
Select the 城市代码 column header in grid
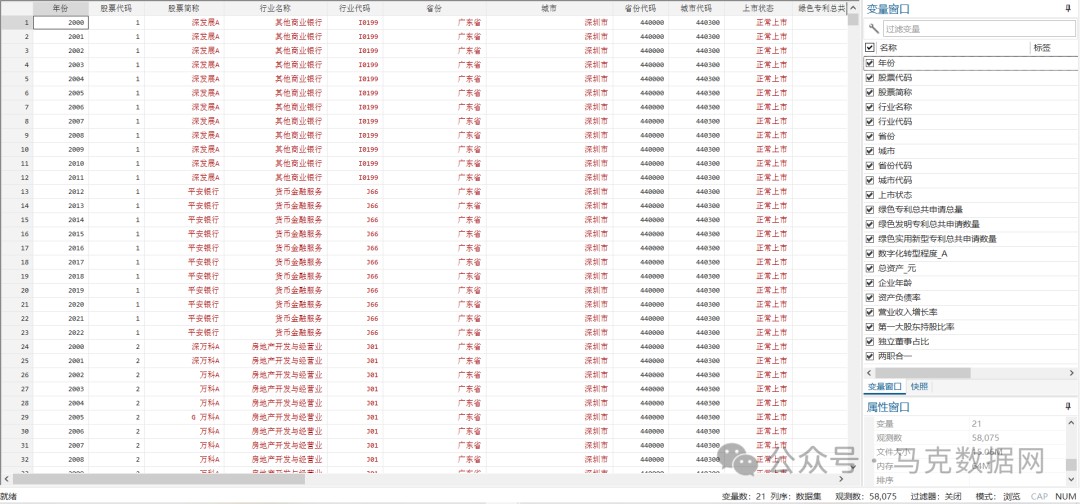coord(696,9)
